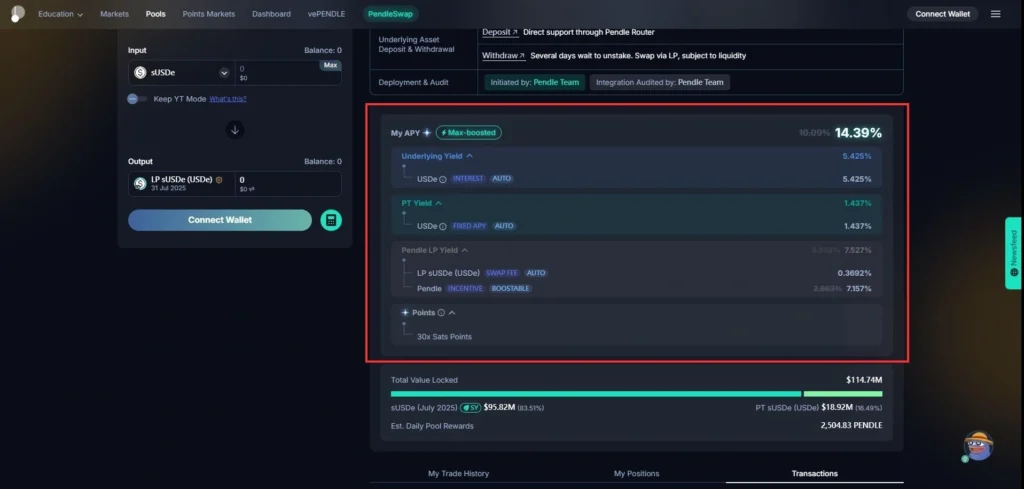Expand the Education menu

coord(60,14)
